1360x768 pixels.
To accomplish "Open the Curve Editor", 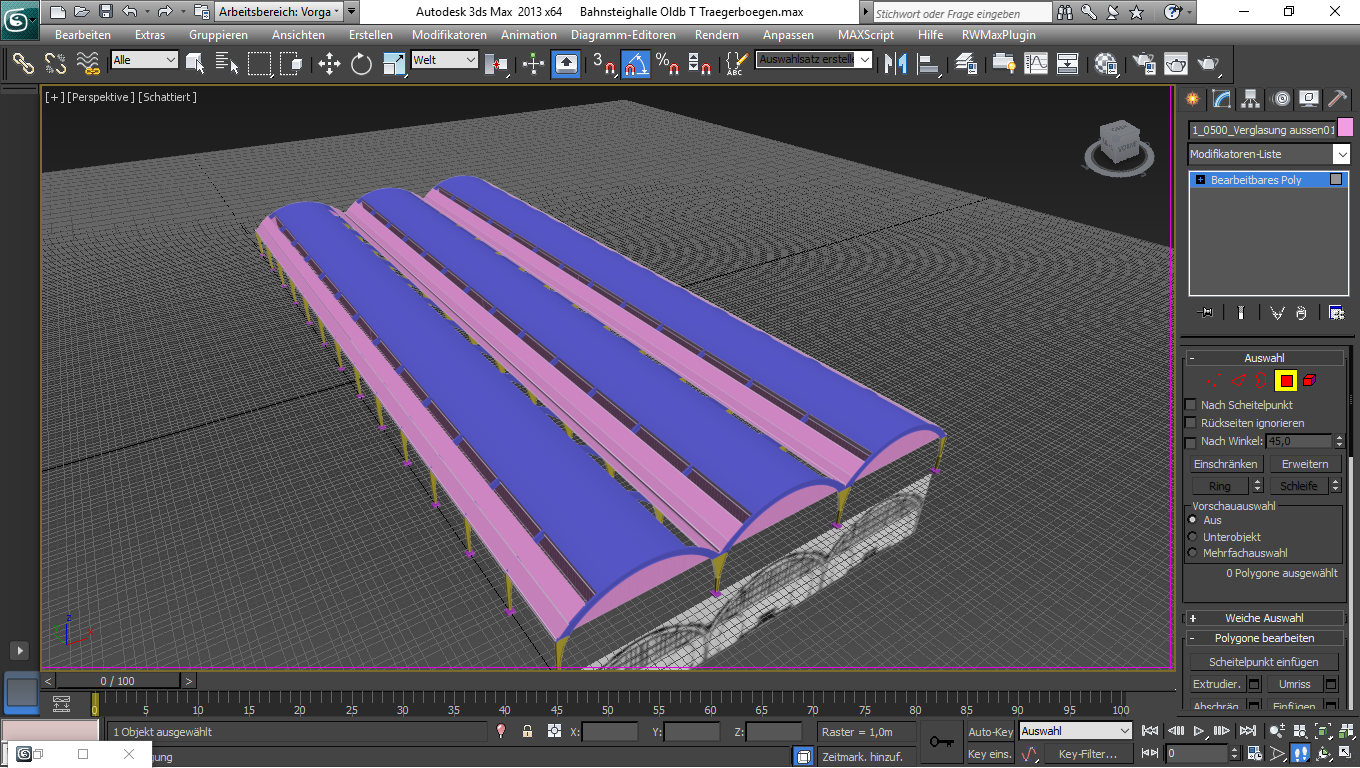I will [1036, 64].
